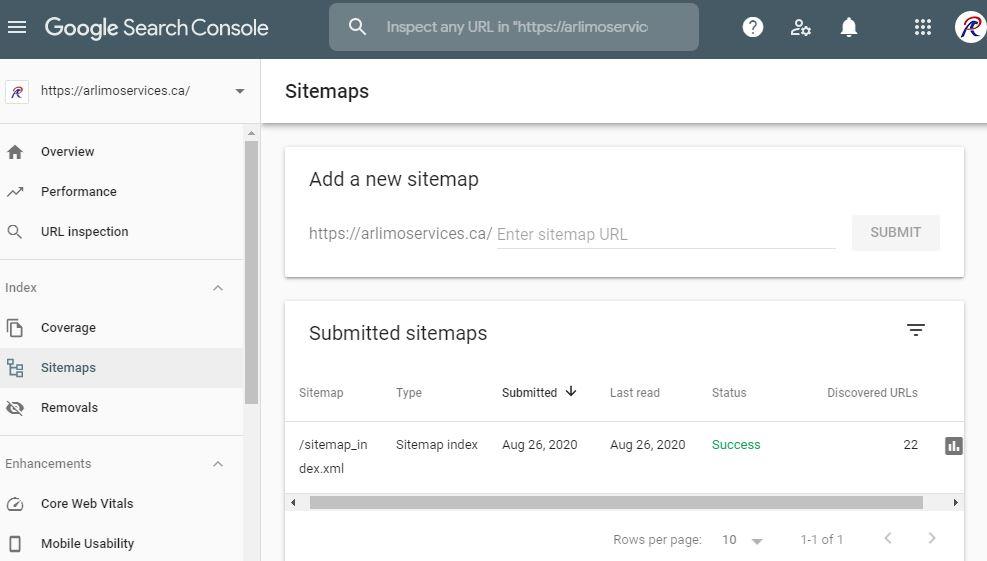This screenshot has width=987, height=561.
Task: Click the Sitemaps tree icon
Action: coord(15,368)
